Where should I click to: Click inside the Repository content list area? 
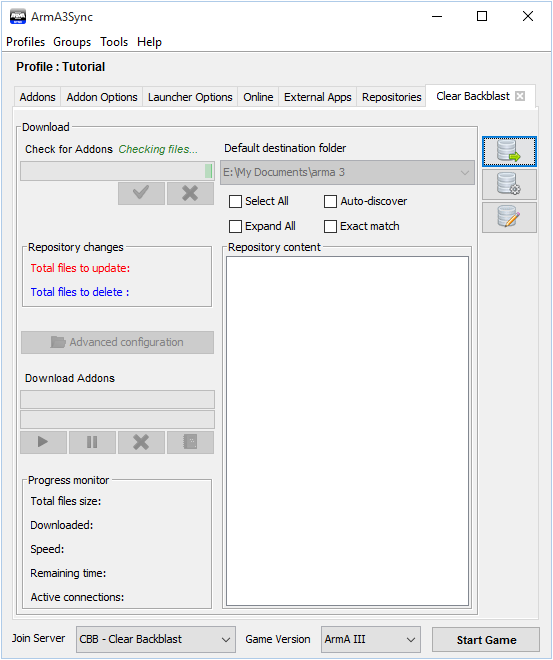(x=347, y=431)
